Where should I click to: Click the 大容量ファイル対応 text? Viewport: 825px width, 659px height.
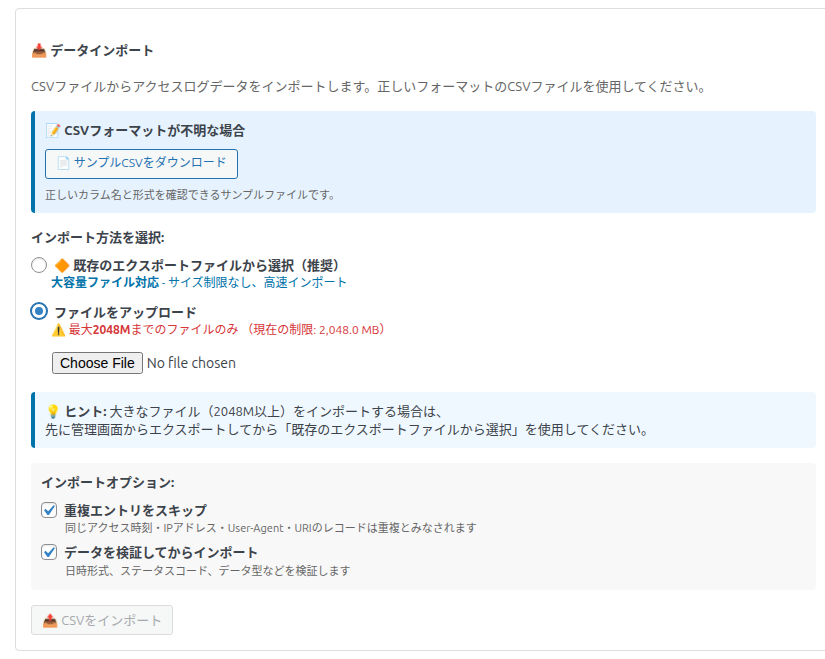click(x=105, y=283)
